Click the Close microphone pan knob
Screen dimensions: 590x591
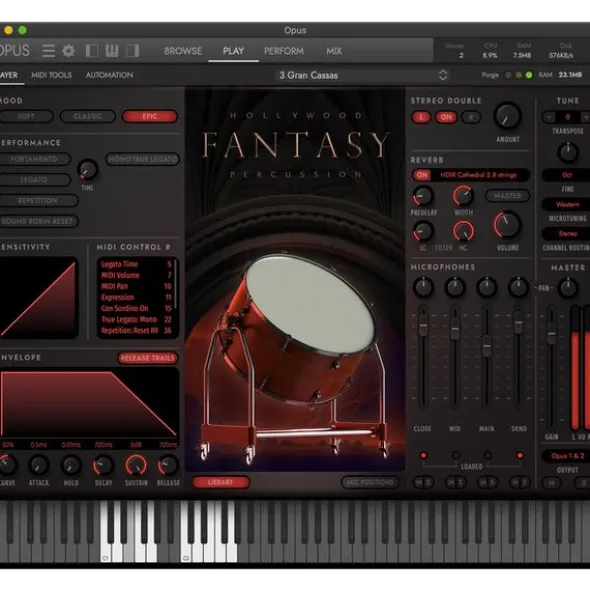pos(423,287)
